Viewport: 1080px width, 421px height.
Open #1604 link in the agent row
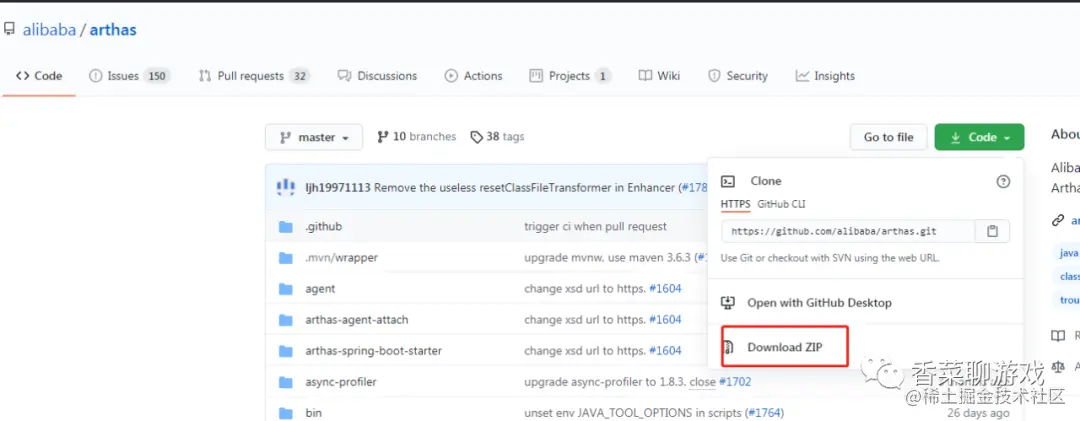point(665,289)
